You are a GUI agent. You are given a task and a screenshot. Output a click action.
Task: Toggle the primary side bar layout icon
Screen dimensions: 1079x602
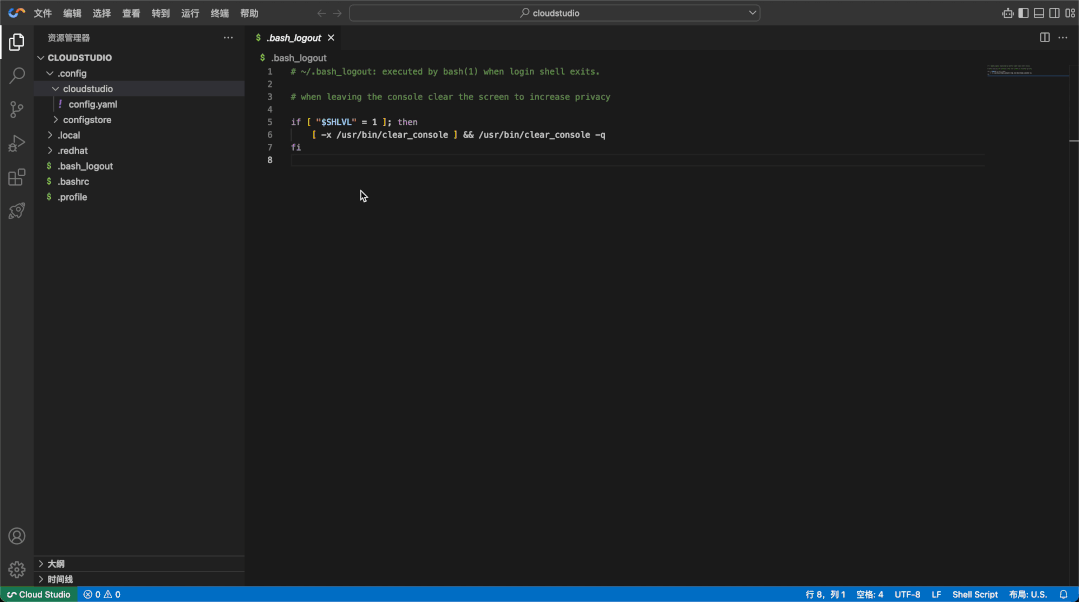click(x=1023, y=13)
